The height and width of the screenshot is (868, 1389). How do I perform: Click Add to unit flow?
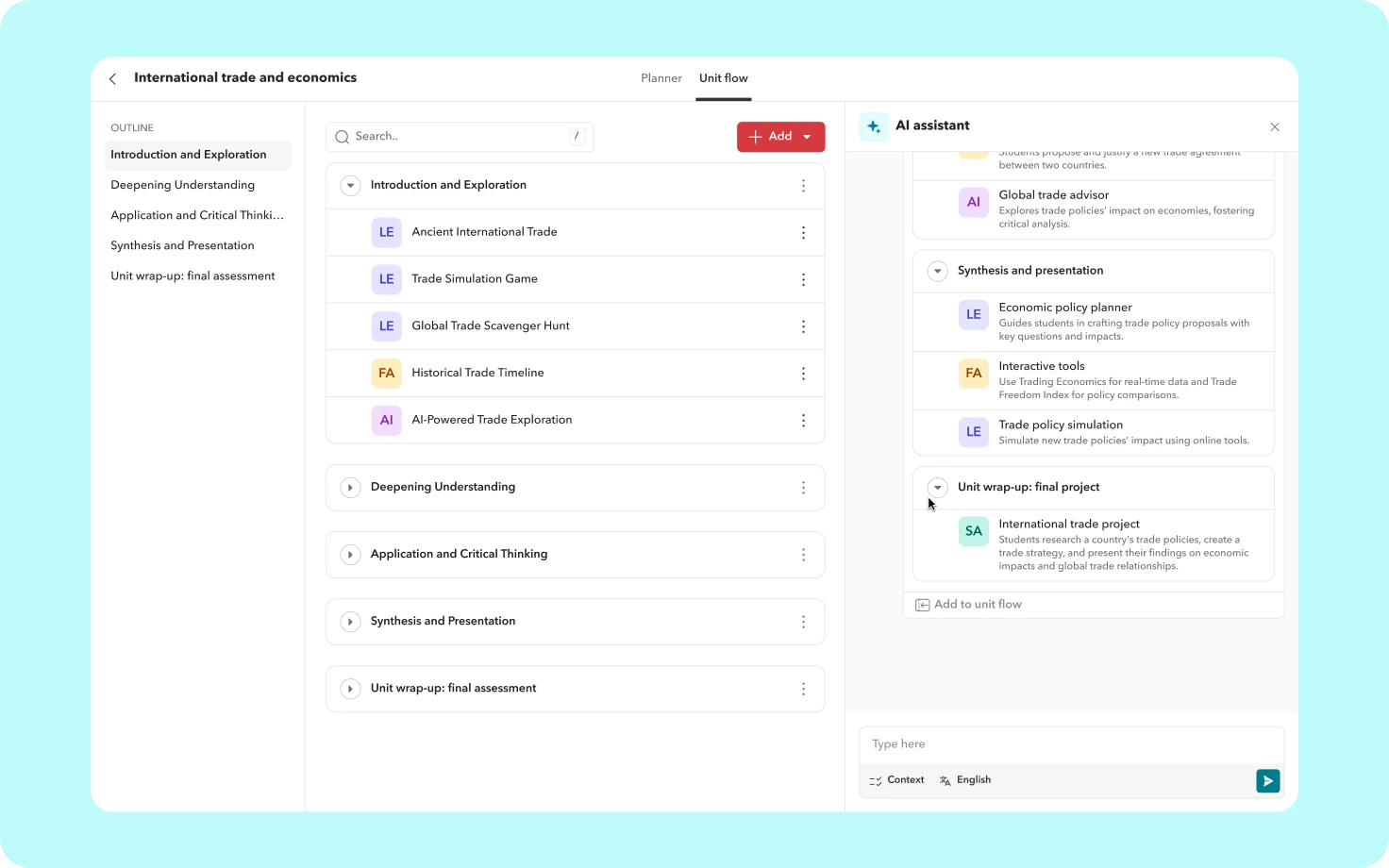pos(969,605)
